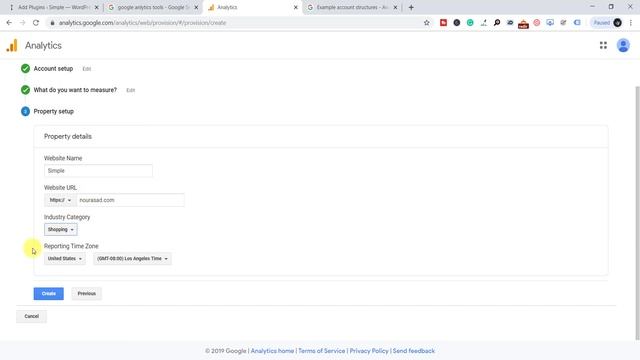
Task: Click the Send feedback footer link
Action: (x=413, y=351)
